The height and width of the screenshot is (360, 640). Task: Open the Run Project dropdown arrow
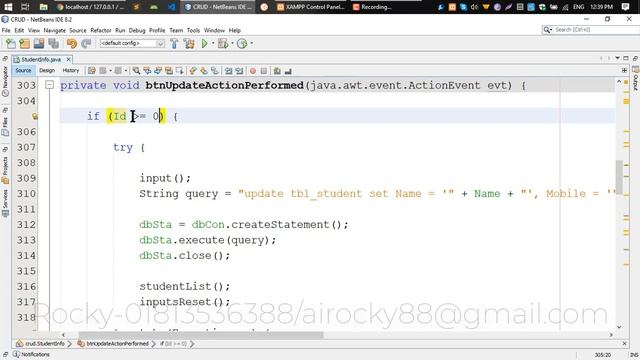pos(213,43)
